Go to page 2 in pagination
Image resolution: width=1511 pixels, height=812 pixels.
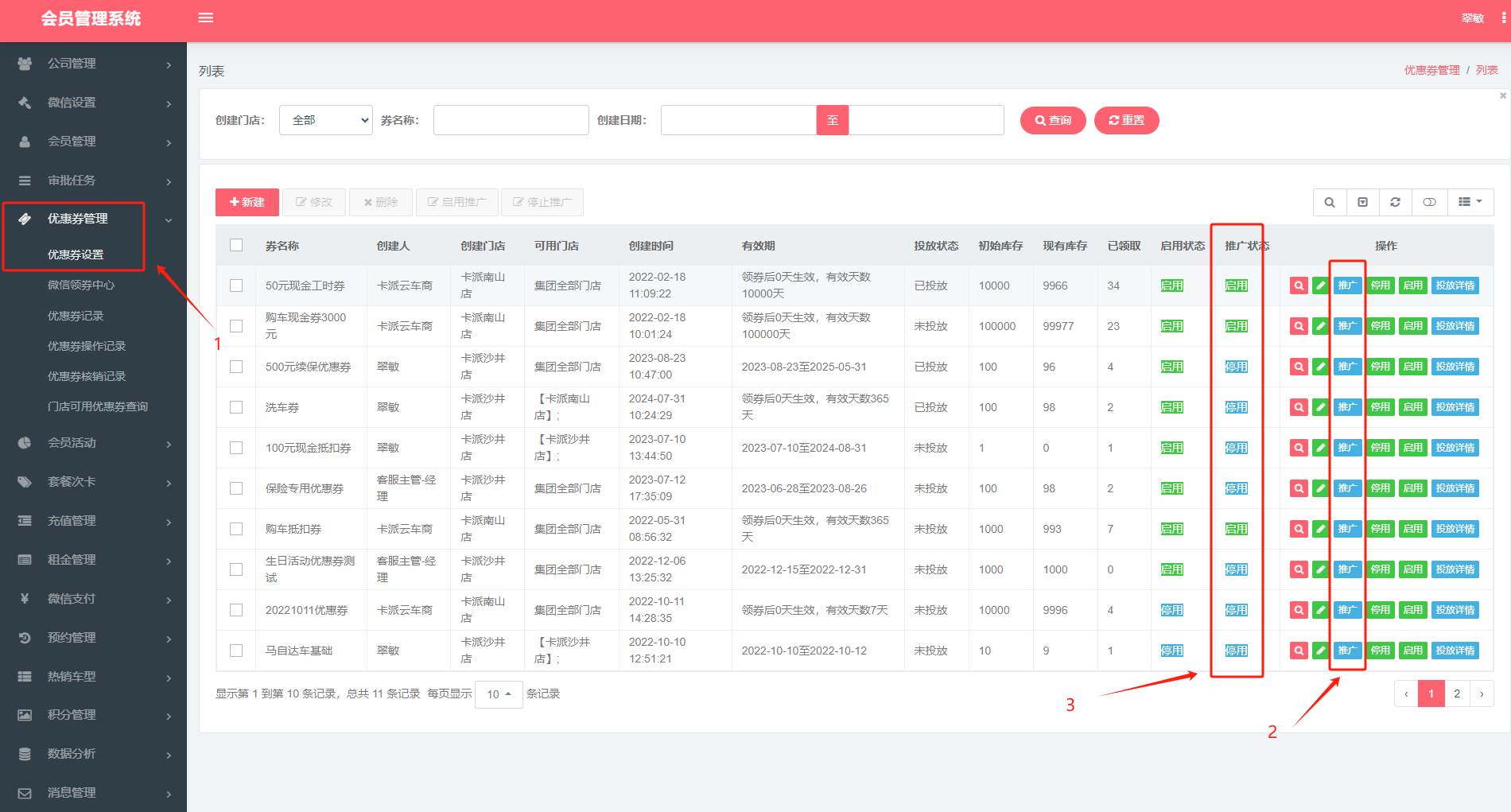tap(1457, 694)
